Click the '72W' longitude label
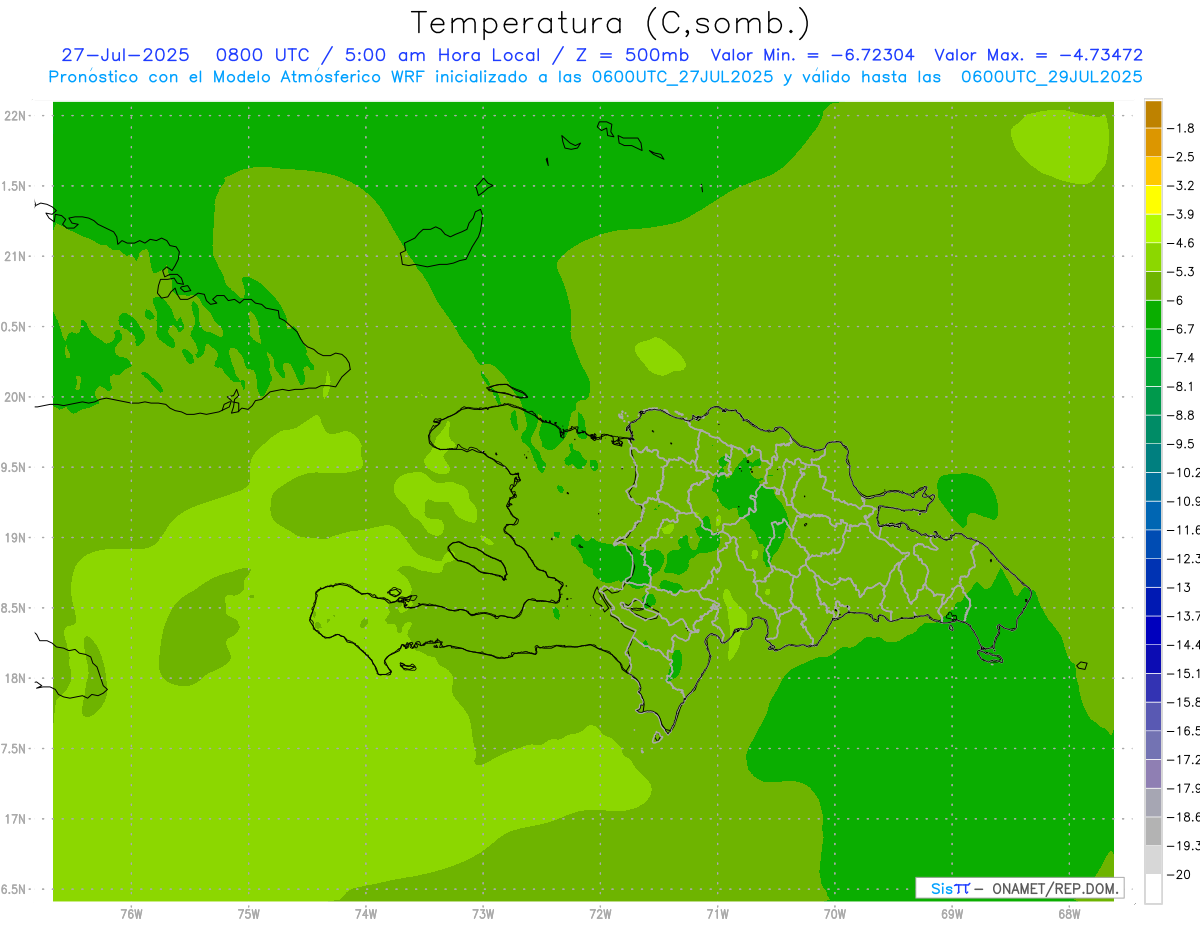The image size is (1200, 927). coord(600,914)
